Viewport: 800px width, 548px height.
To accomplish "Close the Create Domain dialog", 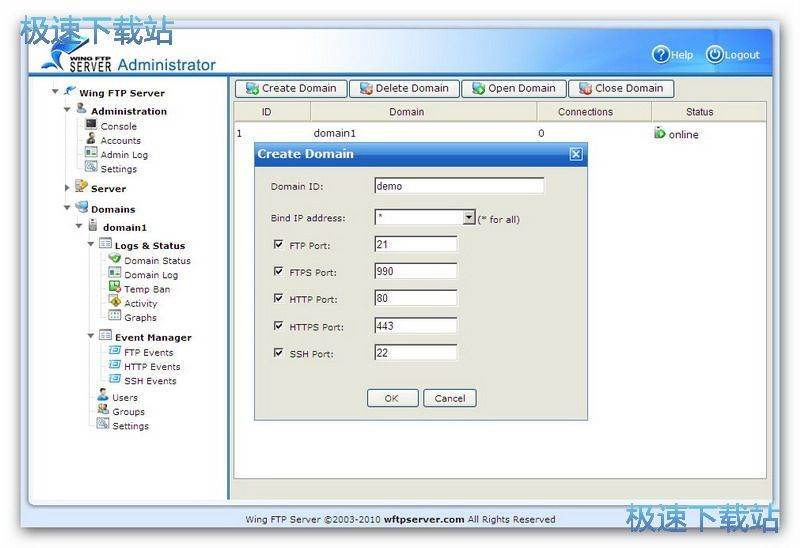I will tap(575, 154).
